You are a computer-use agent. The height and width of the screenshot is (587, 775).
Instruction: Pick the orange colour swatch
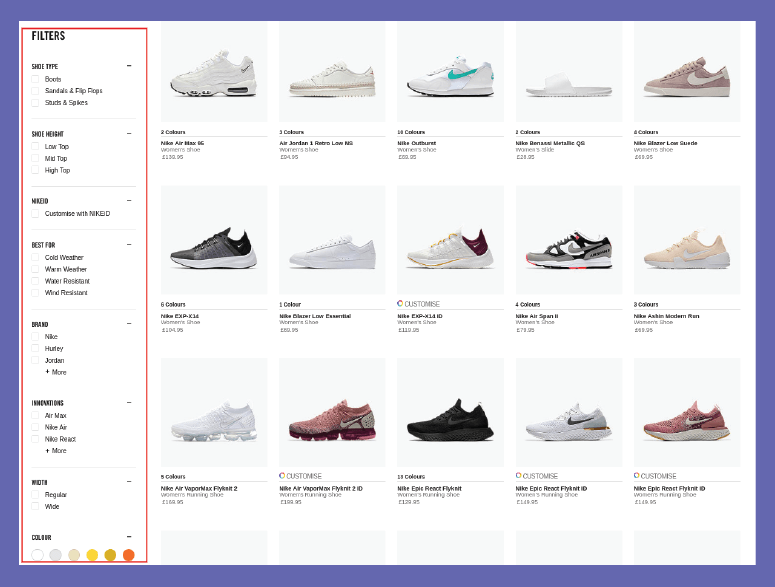click(x=129, y=555)
